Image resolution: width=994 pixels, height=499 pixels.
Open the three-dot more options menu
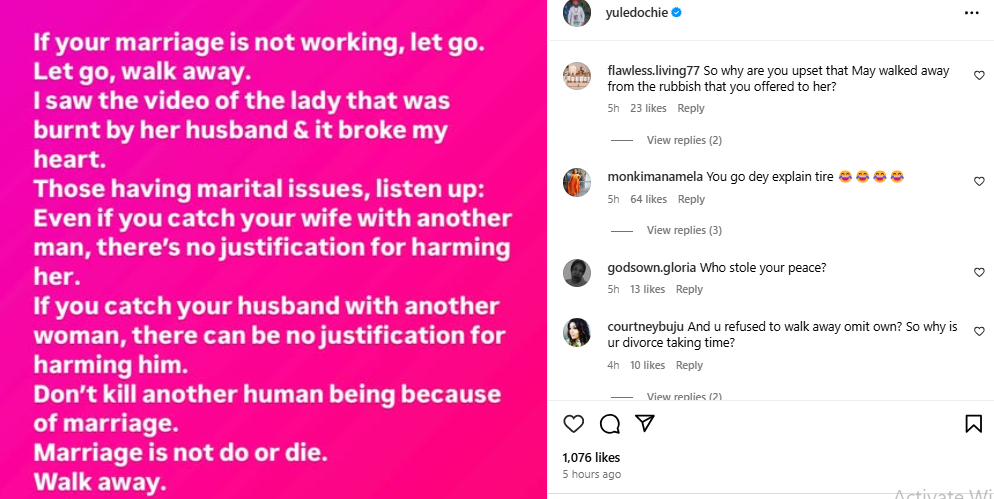(972, 13)
